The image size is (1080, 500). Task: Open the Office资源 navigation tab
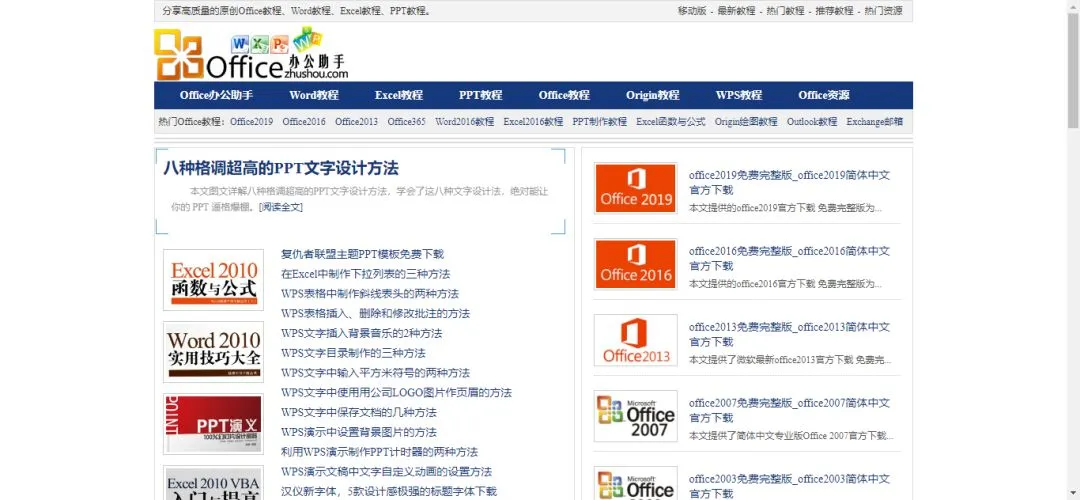(824, 95)
